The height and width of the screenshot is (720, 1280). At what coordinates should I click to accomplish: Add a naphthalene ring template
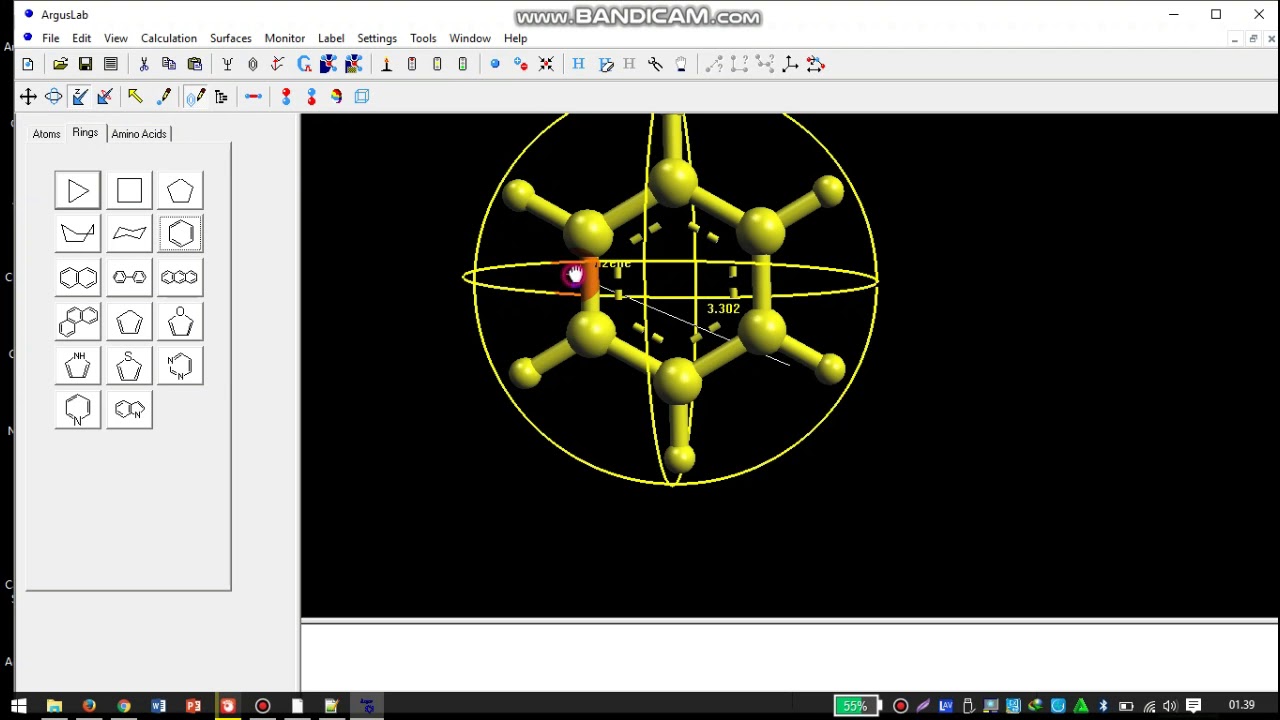(78, 277)
